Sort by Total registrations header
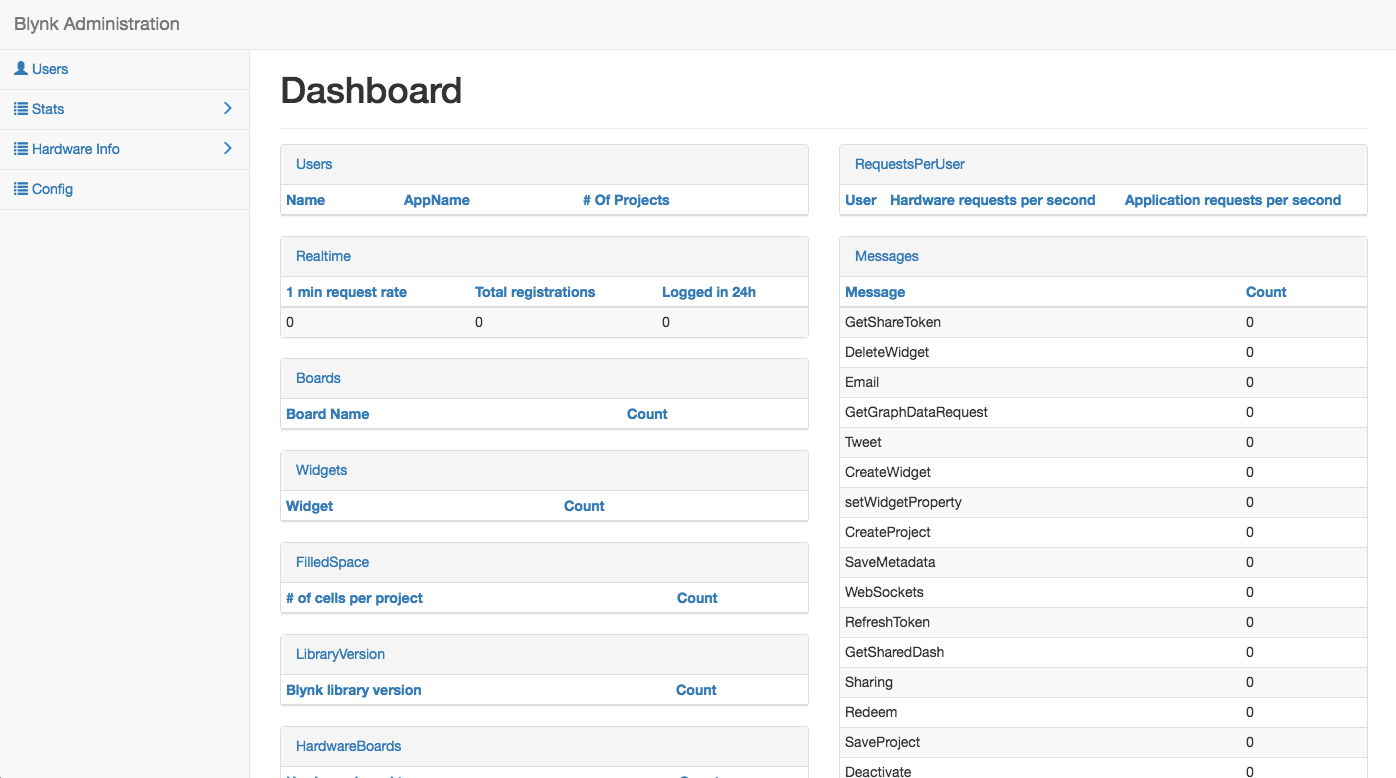The height and width of the screenshot is (778, 1396). click(x=535, y=292)
